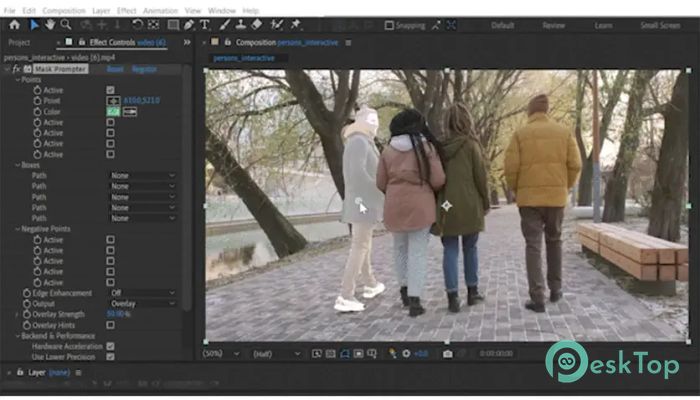Click the Point crosshair picker button
This screenshot has height=400, width=700.
coord(113,101)
